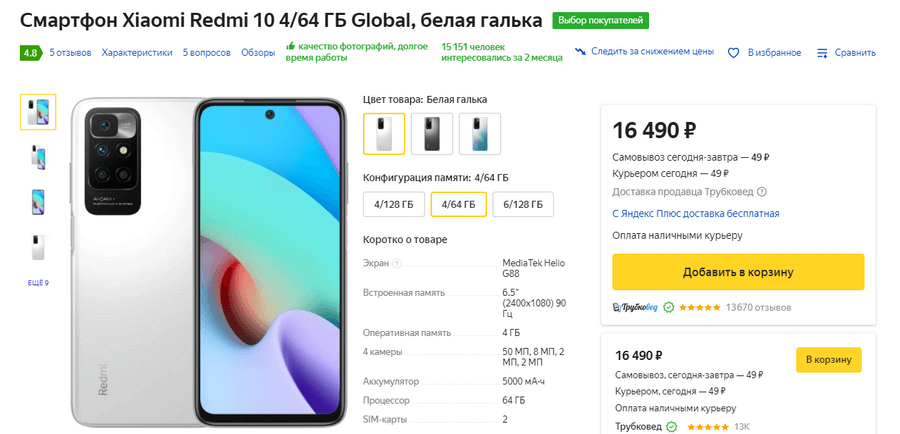Click the Трубковед seller logo
The image size is (900, 434).
(x=634, y=307)
